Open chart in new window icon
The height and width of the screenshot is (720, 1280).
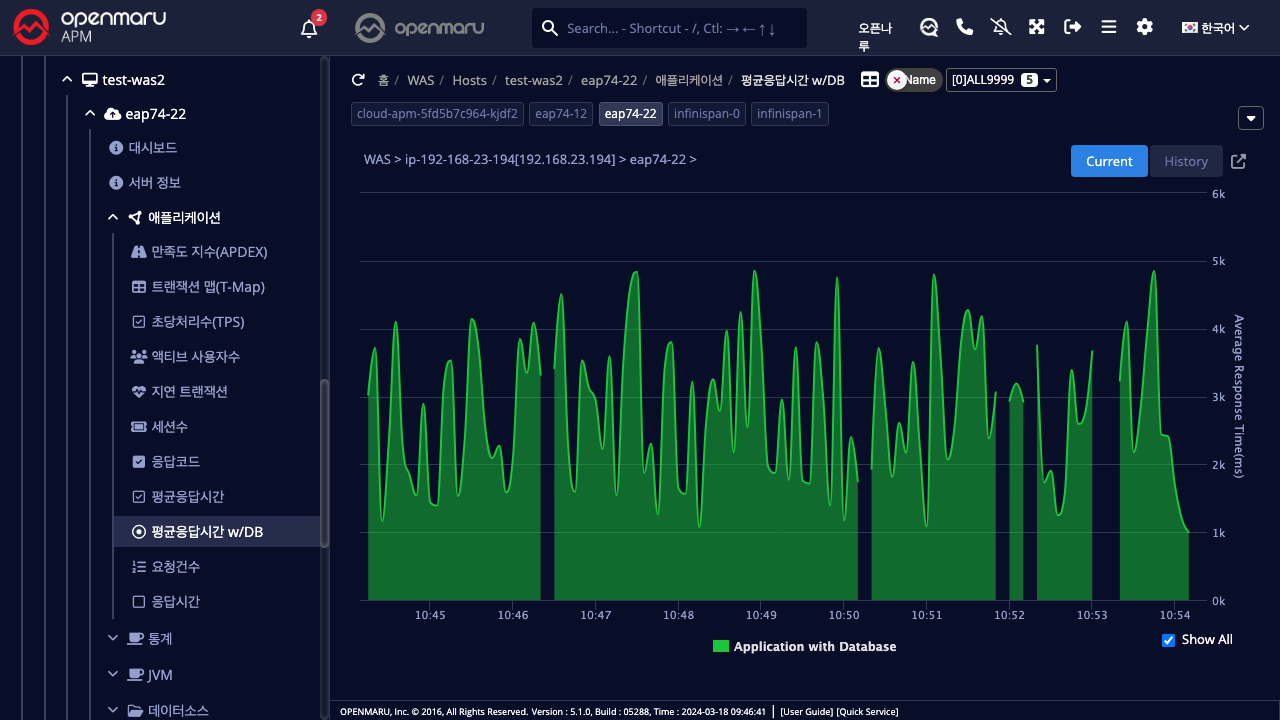1238,161
